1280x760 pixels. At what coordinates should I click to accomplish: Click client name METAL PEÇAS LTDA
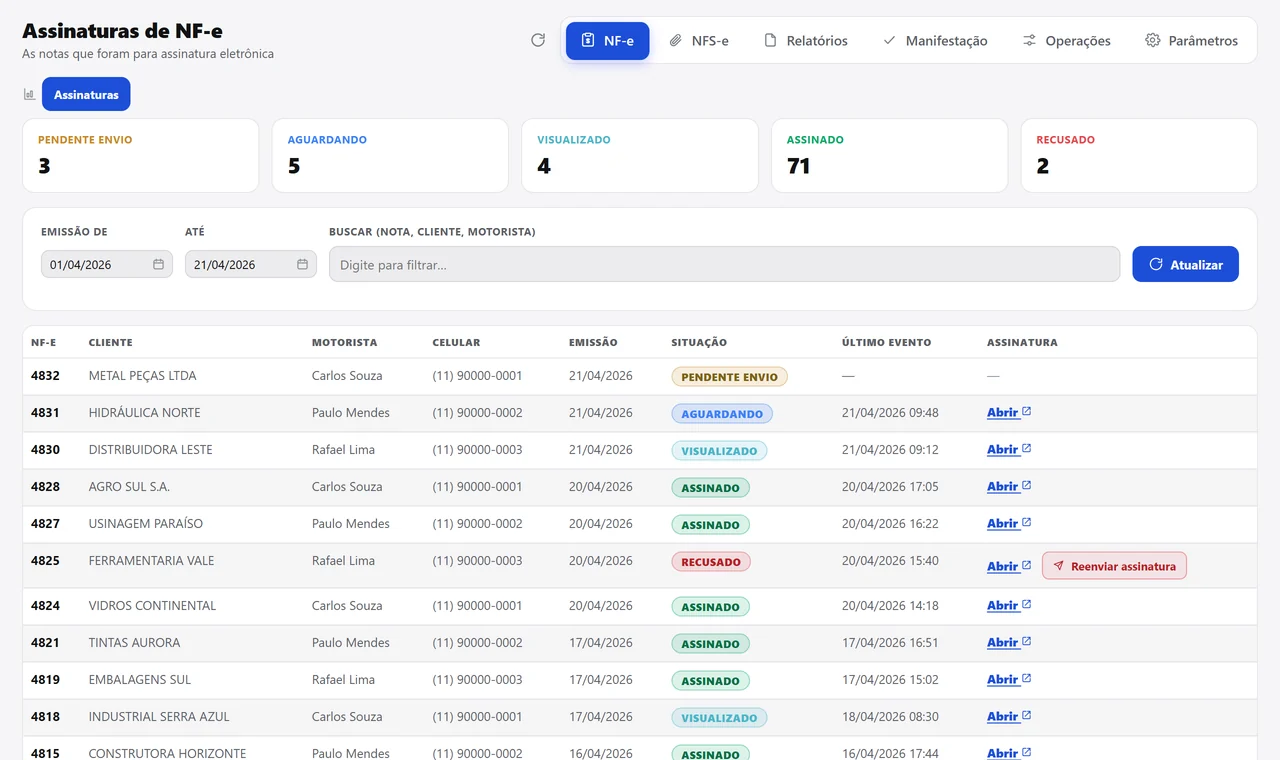pos(143,376)
